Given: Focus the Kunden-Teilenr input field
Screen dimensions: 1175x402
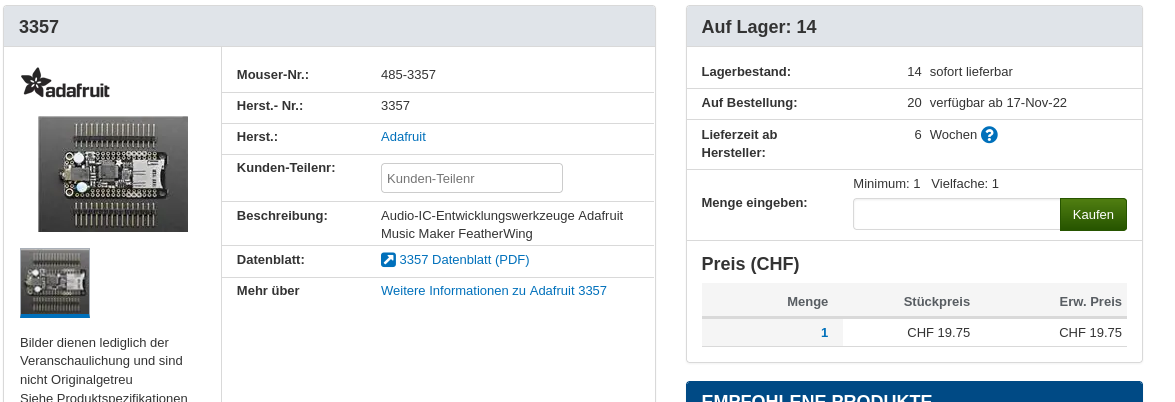Looking at the screenshot, I should (x=472, y=178).
